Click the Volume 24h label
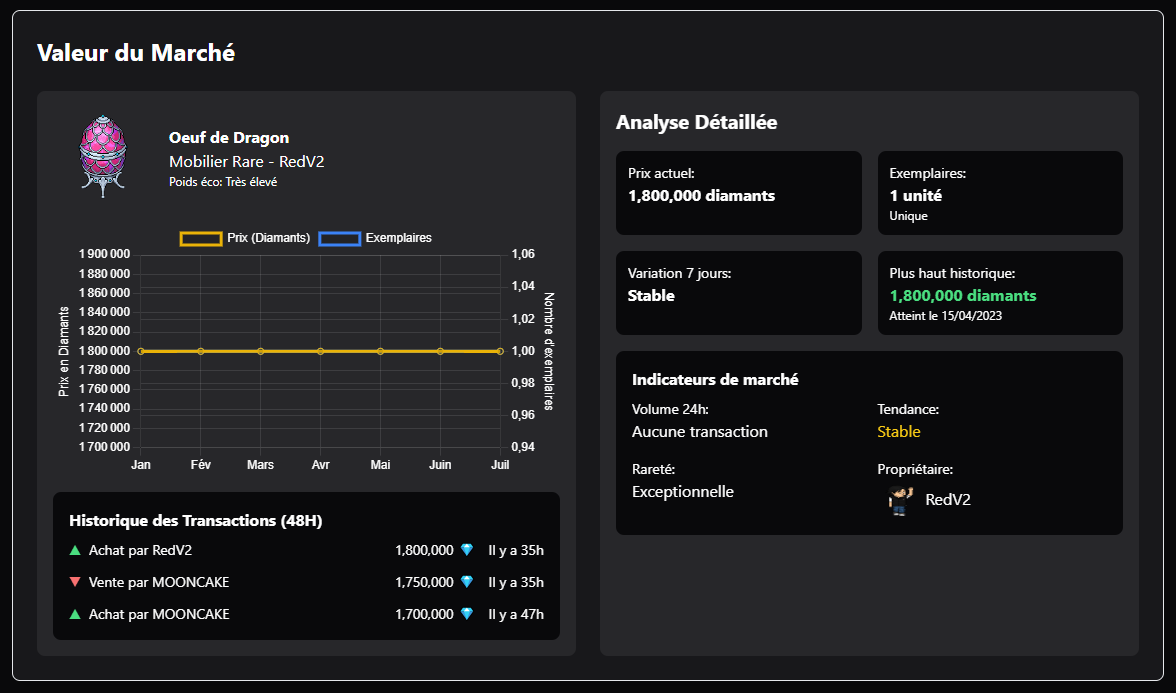 670,410
